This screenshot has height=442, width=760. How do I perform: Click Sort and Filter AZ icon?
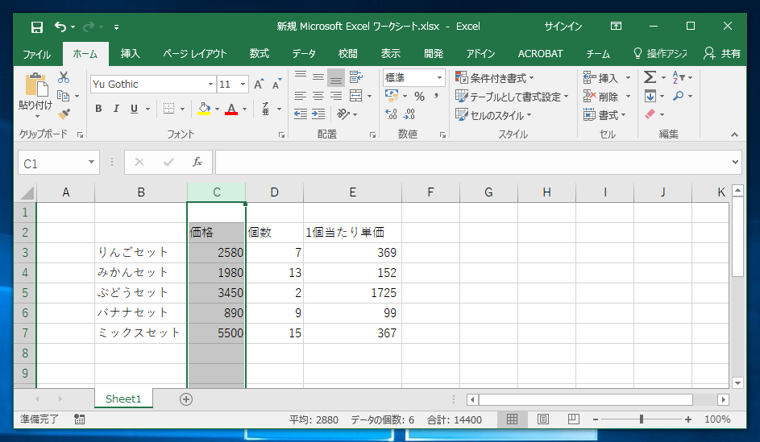(678, 77)
